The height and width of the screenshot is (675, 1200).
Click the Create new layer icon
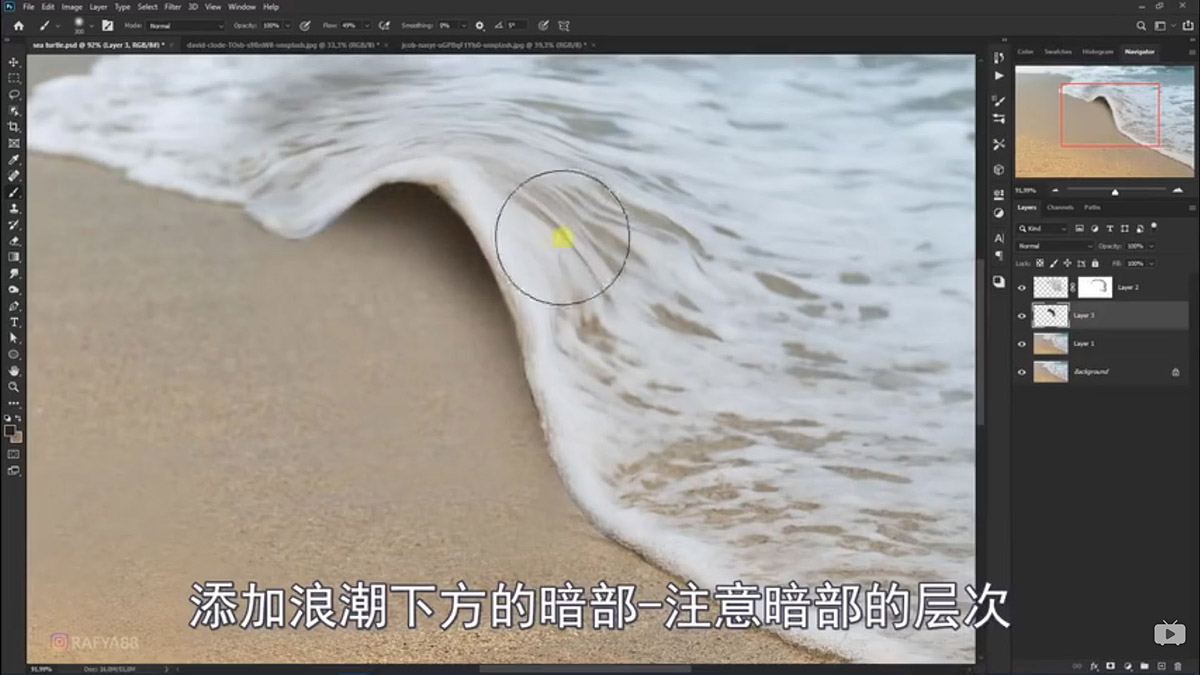1161,665
